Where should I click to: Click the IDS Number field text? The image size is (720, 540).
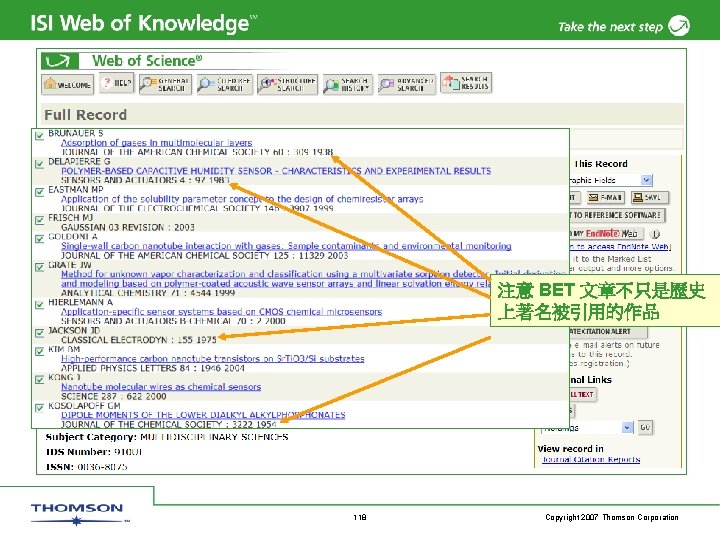(x=94, y=452)
